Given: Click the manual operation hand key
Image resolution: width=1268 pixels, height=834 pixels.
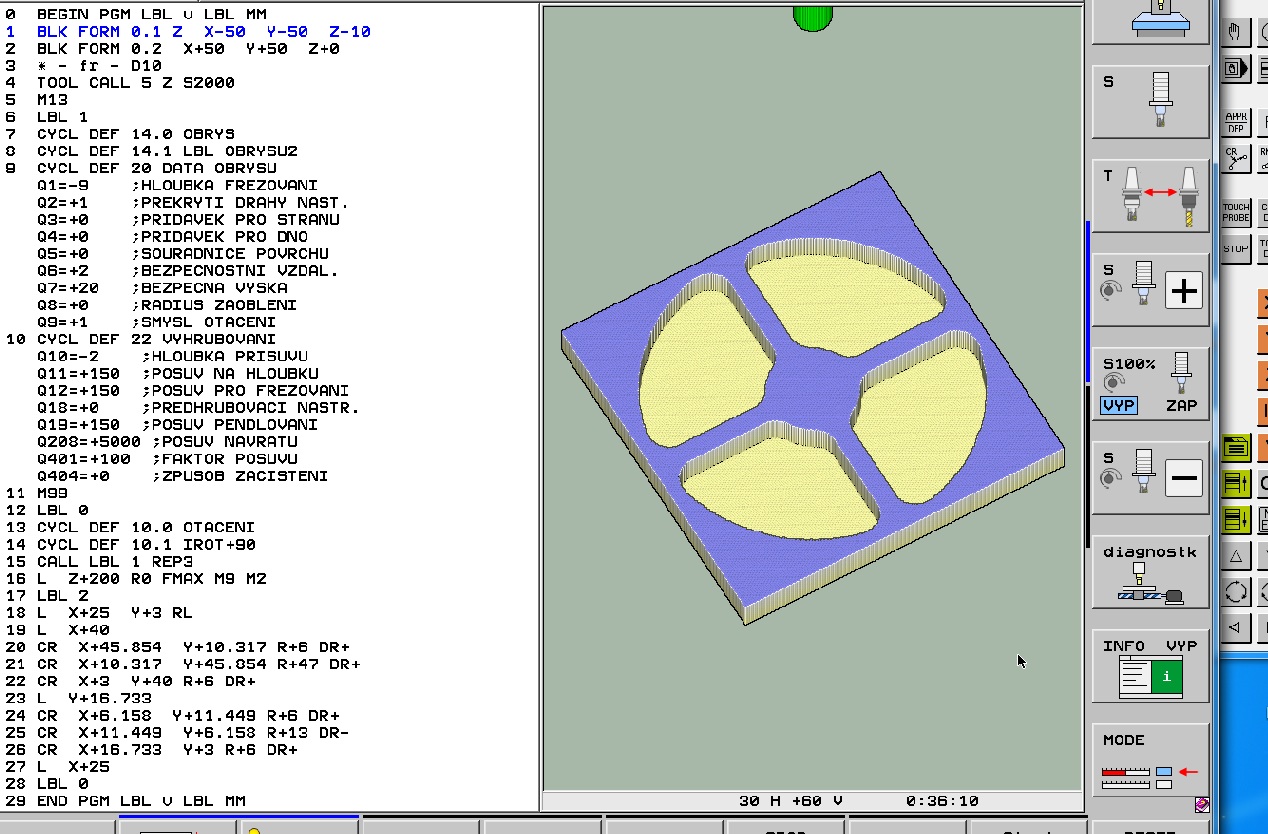Looking at the screenshot, I should (1234, 32).
